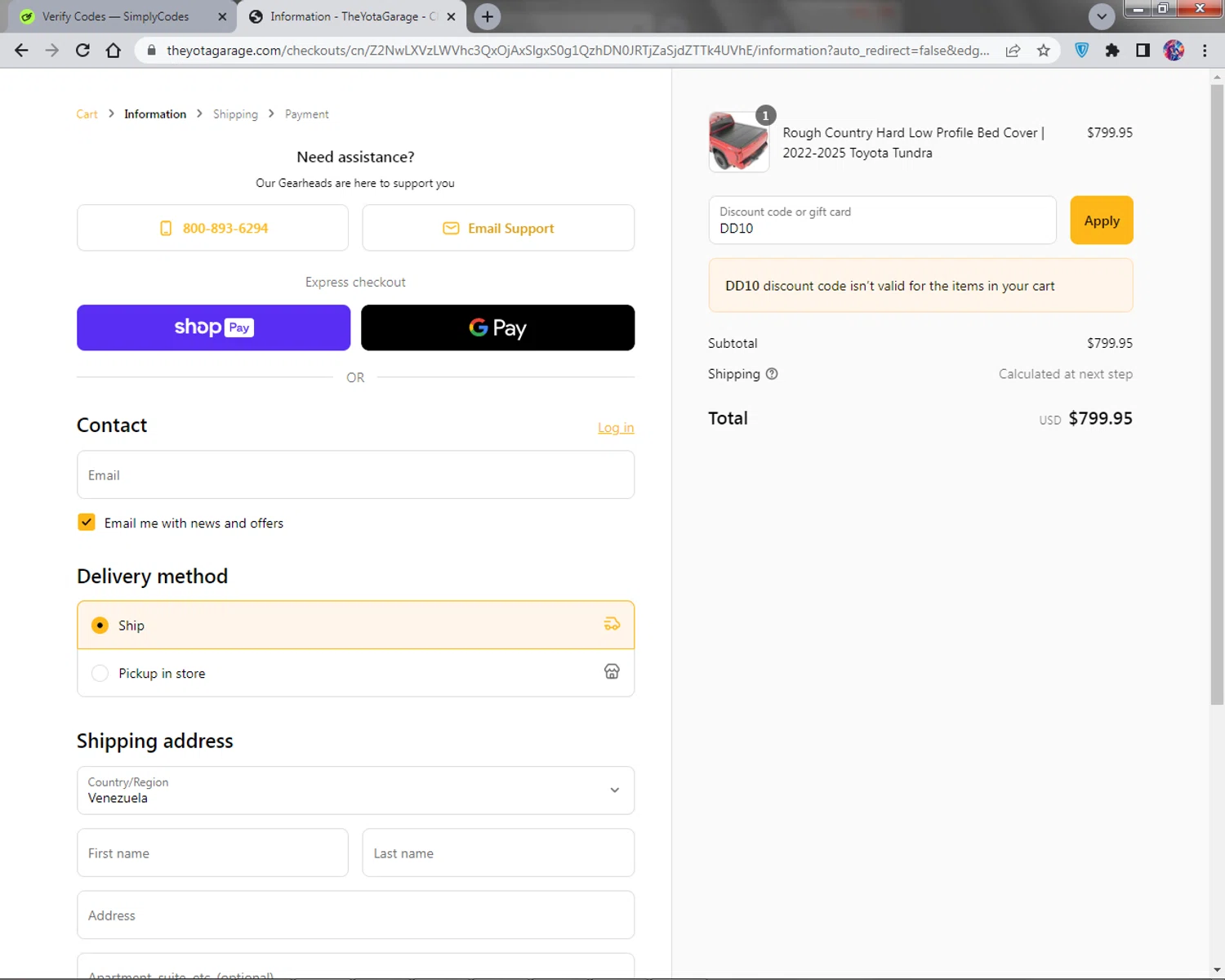The height and width of the screenshot is (980, 1225).
Task: Switch to Verify Codes — SimplyCodes tab
Action: 115,16
